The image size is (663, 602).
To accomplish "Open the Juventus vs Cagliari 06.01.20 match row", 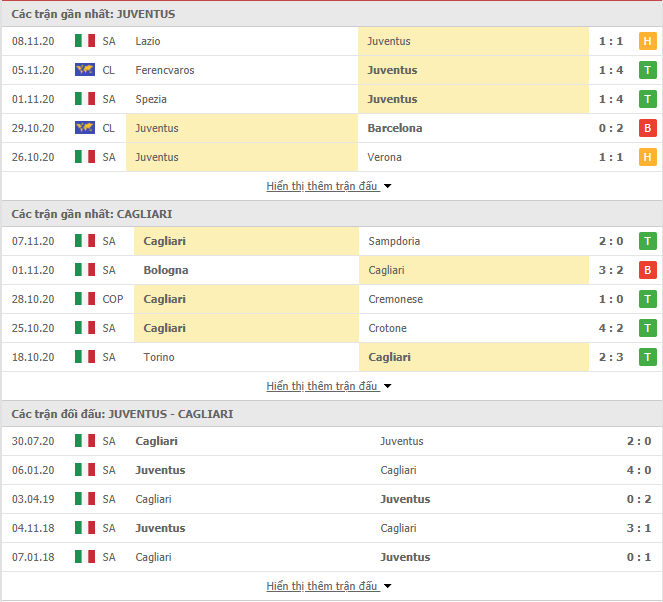I will pos(332,470).
